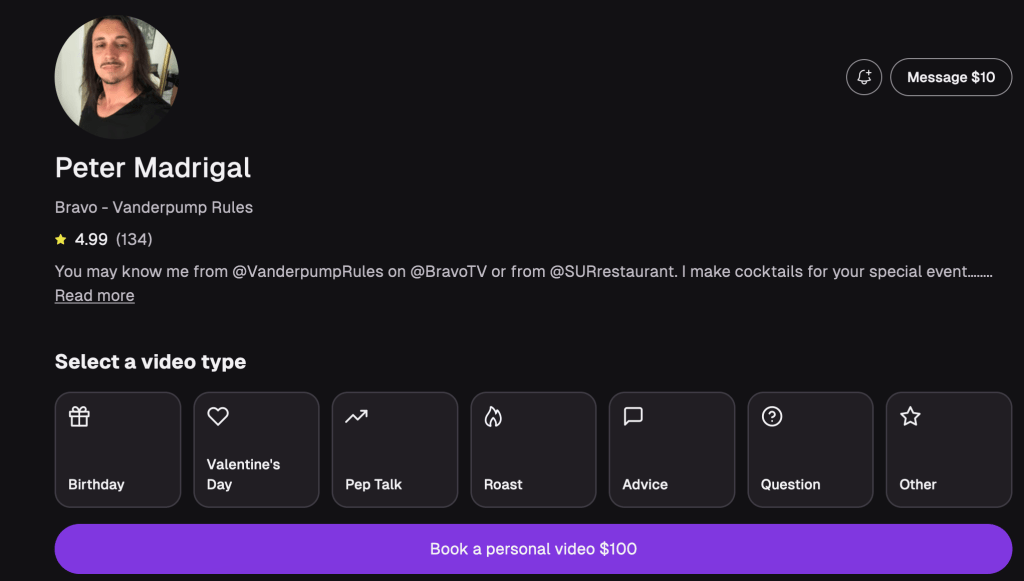The width and height of the screenshot is (1024, 581).
Task: Click the speech bubble icon on Advice
Action: click(x=633, y=417)
